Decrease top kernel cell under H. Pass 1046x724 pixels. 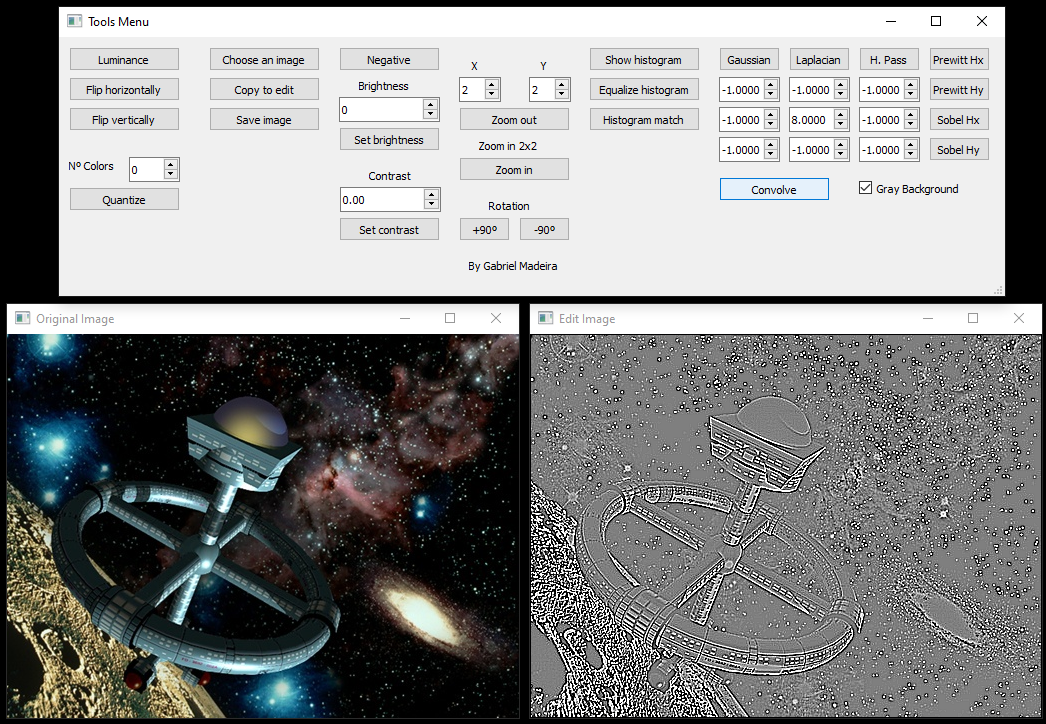point(911,94)
